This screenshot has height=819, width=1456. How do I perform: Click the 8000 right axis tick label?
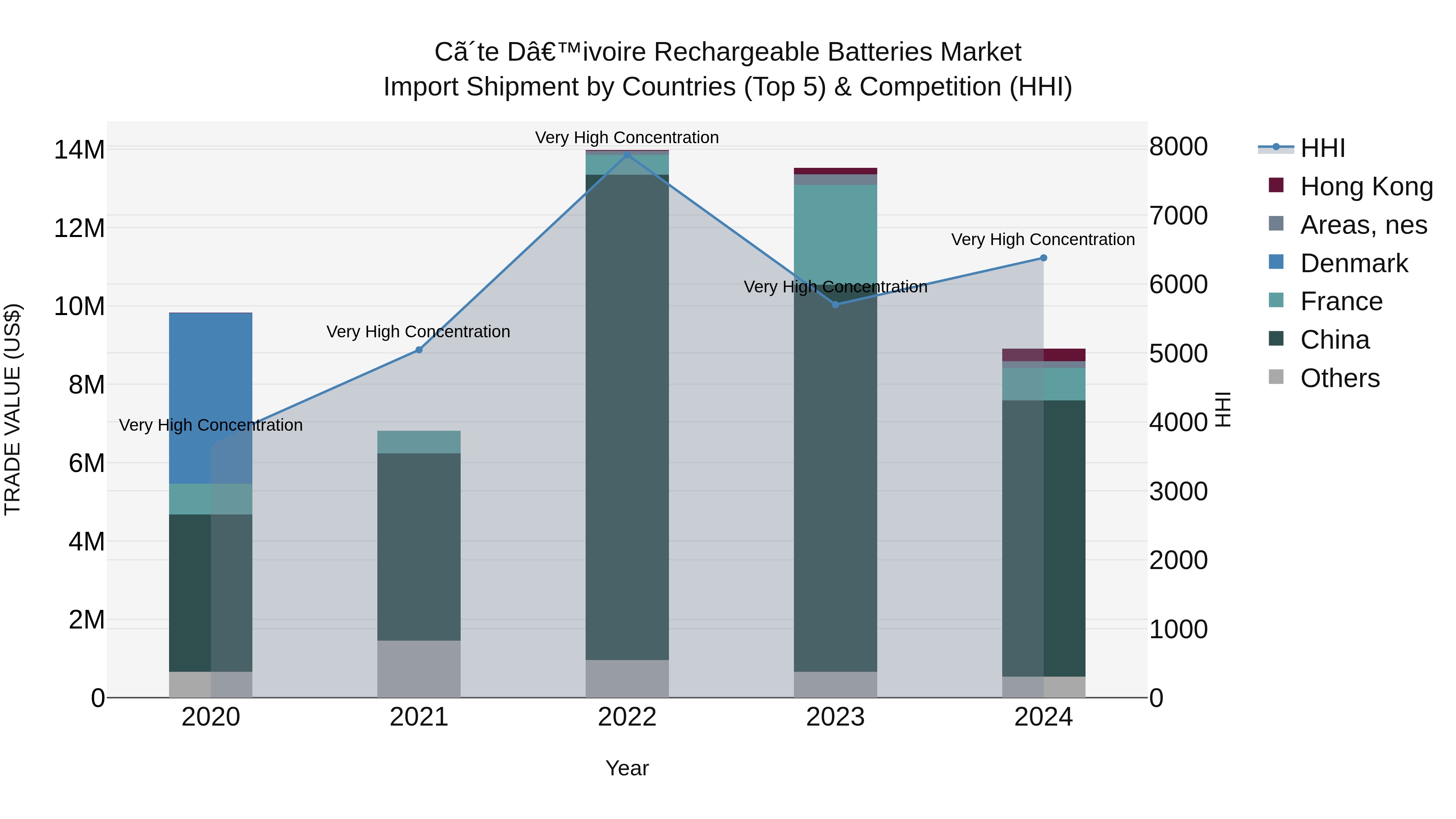[x=1179, y=146]
